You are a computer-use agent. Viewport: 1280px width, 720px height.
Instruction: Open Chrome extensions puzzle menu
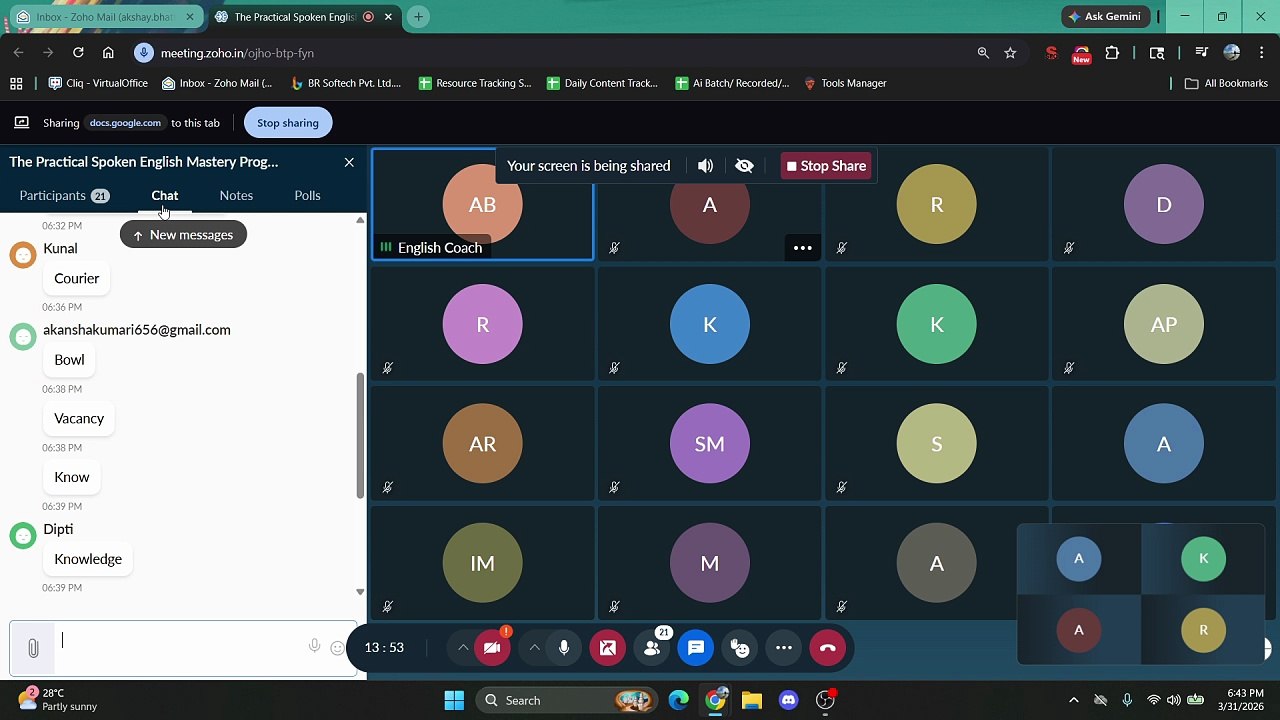(x=1112, y=53)
